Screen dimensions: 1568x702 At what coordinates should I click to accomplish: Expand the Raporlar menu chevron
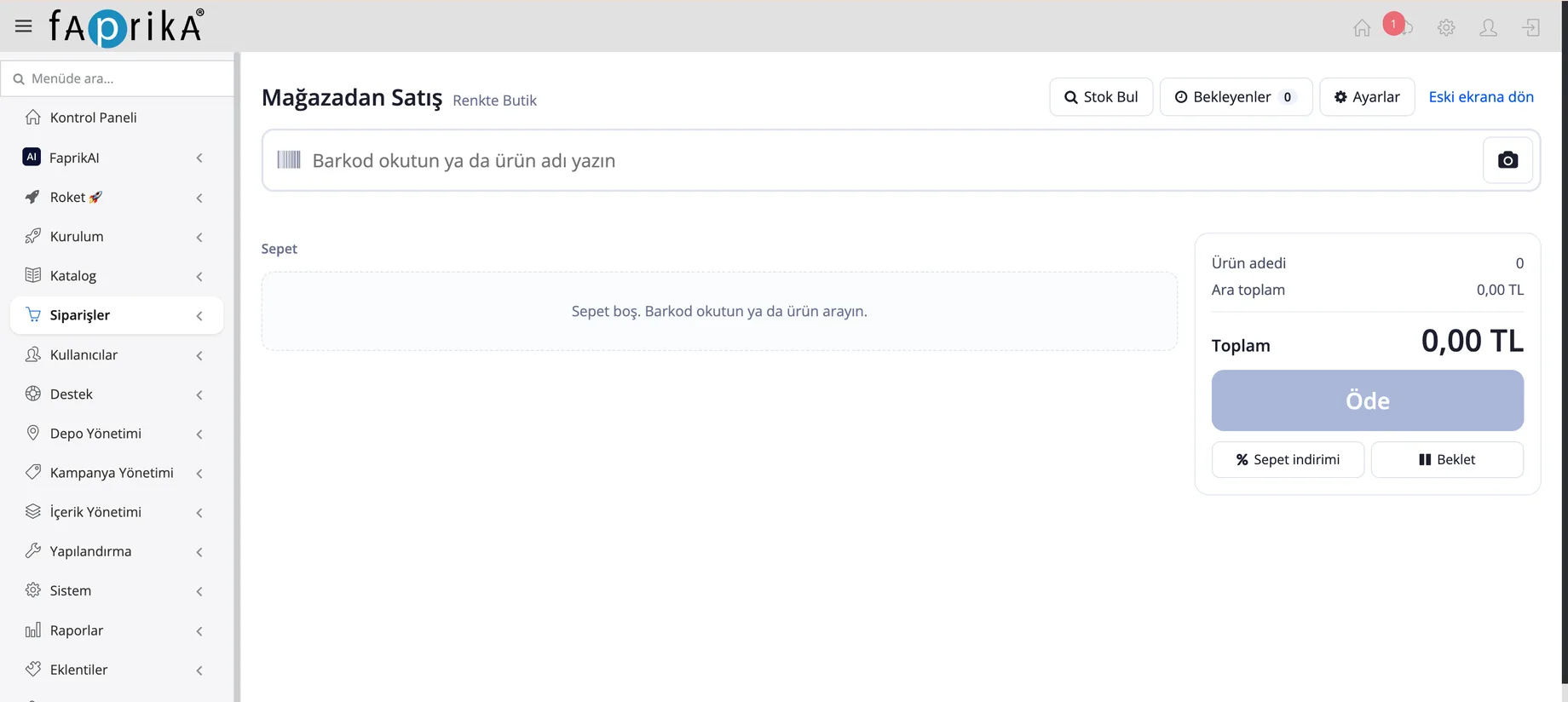(199, 630)
